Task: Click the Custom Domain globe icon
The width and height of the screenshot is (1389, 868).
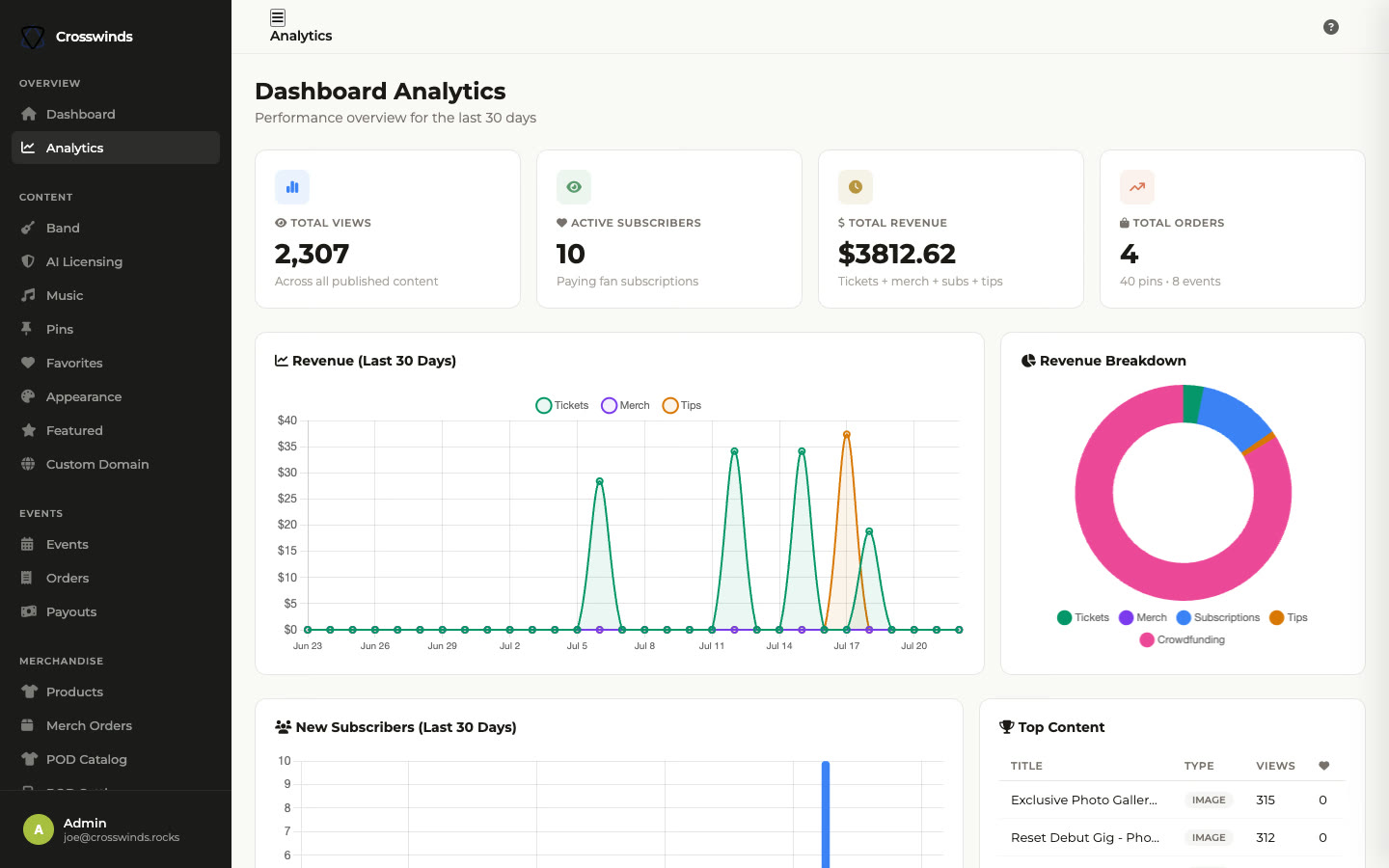Action: (x=28, y=464)
